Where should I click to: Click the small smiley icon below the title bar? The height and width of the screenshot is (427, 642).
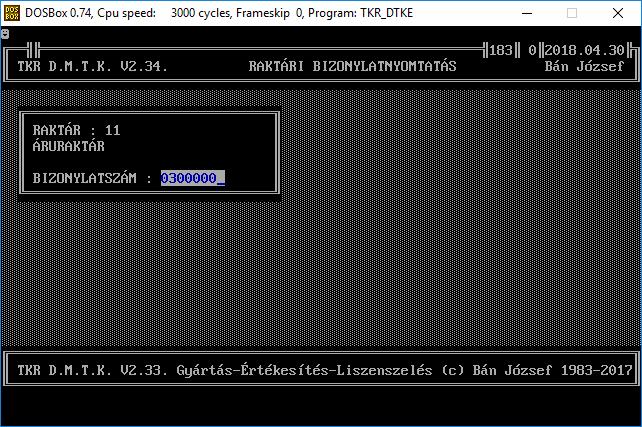[x=5, y=34]
